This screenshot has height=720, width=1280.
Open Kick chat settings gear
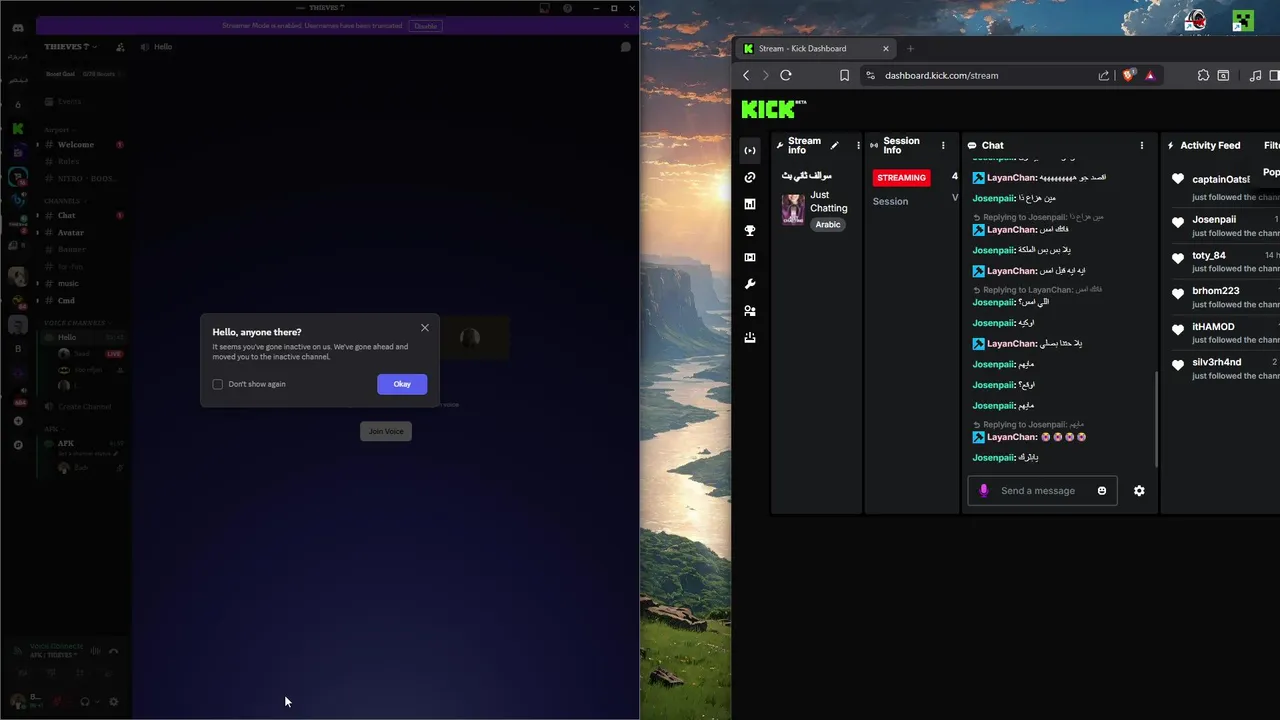(x=1139, y=491)
